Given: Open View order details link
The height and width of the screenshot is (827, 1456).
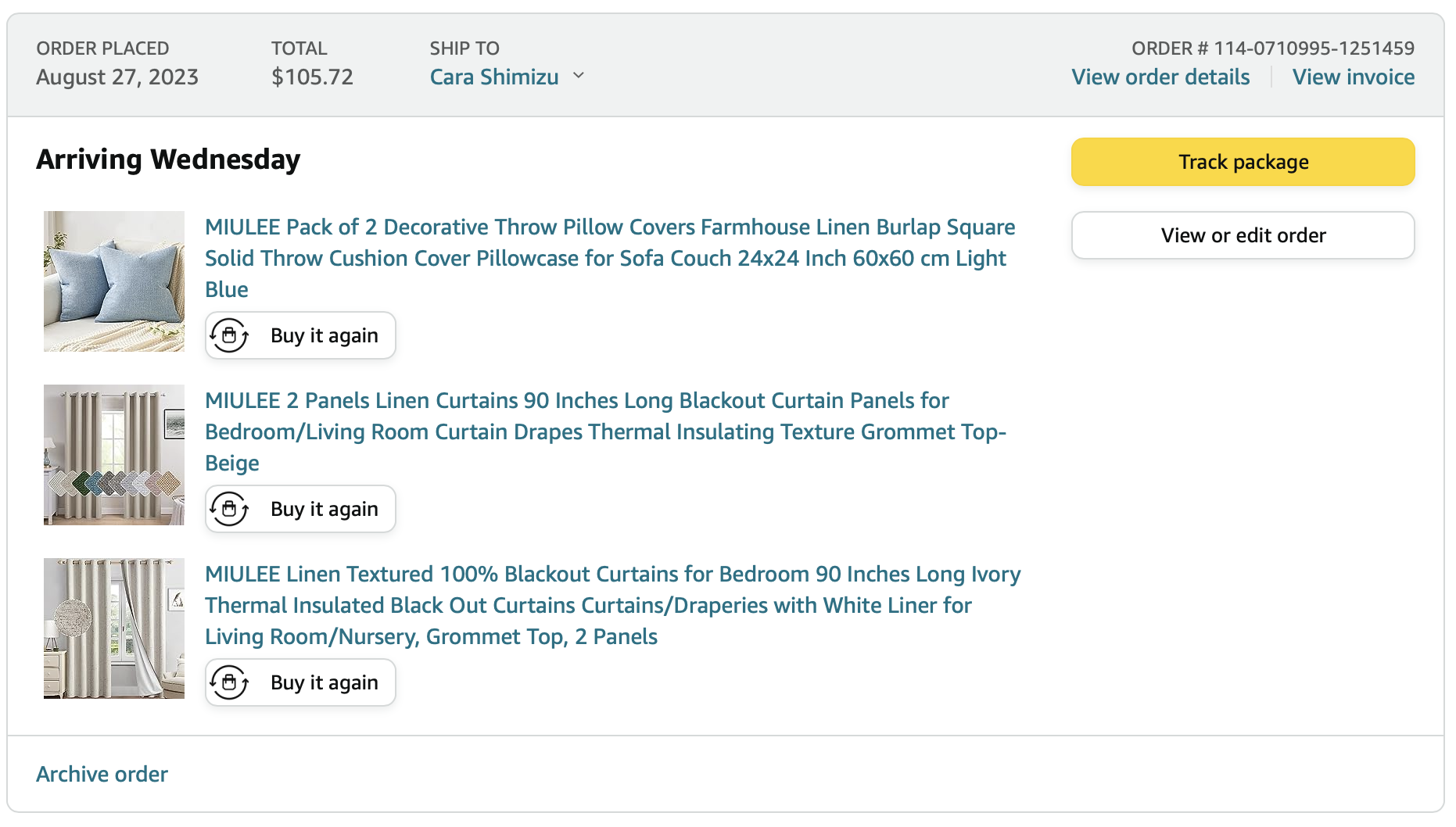Looking at the screenshot, I should (x=1160, y=77).
